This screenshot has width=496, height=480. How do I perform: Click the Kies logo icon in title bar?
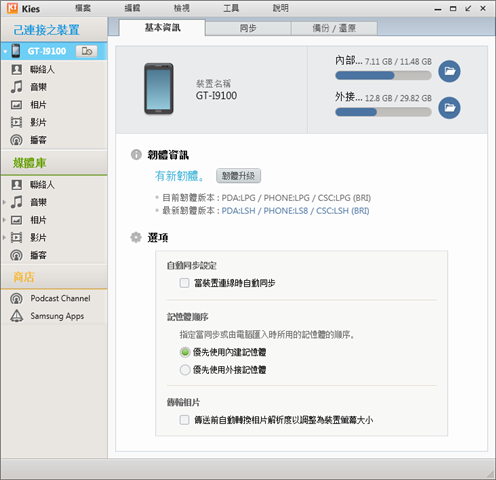pos(12,8)
